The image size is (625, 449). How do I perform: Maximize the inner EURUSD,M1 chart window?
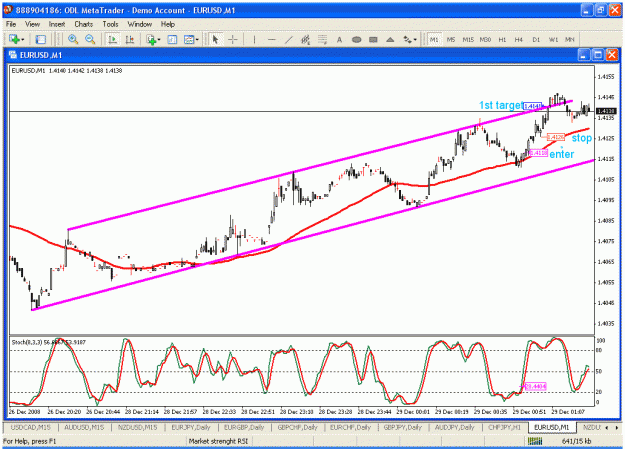pyautogui.click(x=597, y=55)
